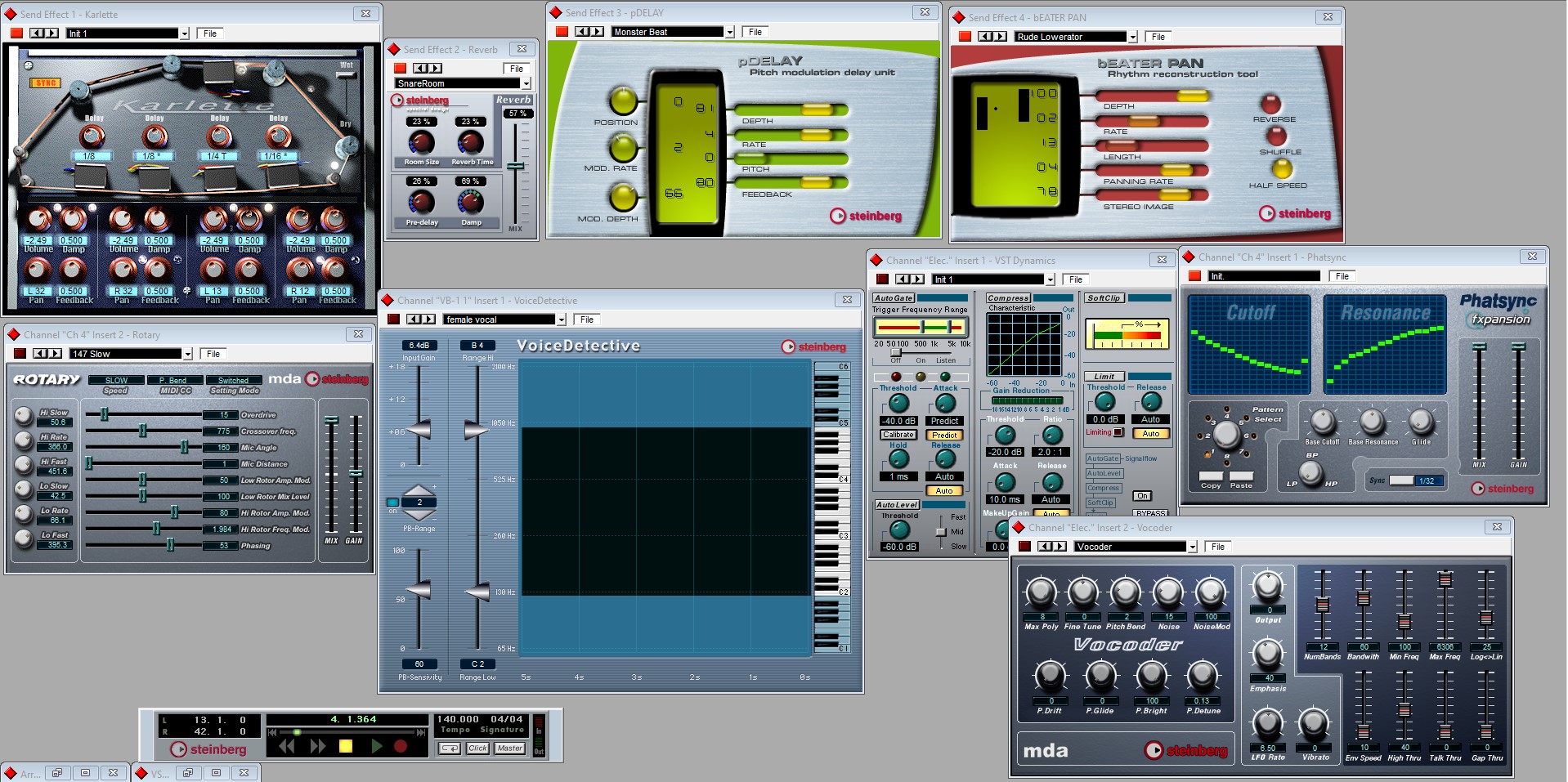The image size is (1568, 782).
Task: Toggle the Master tempo button
Action: pos(510,748)
